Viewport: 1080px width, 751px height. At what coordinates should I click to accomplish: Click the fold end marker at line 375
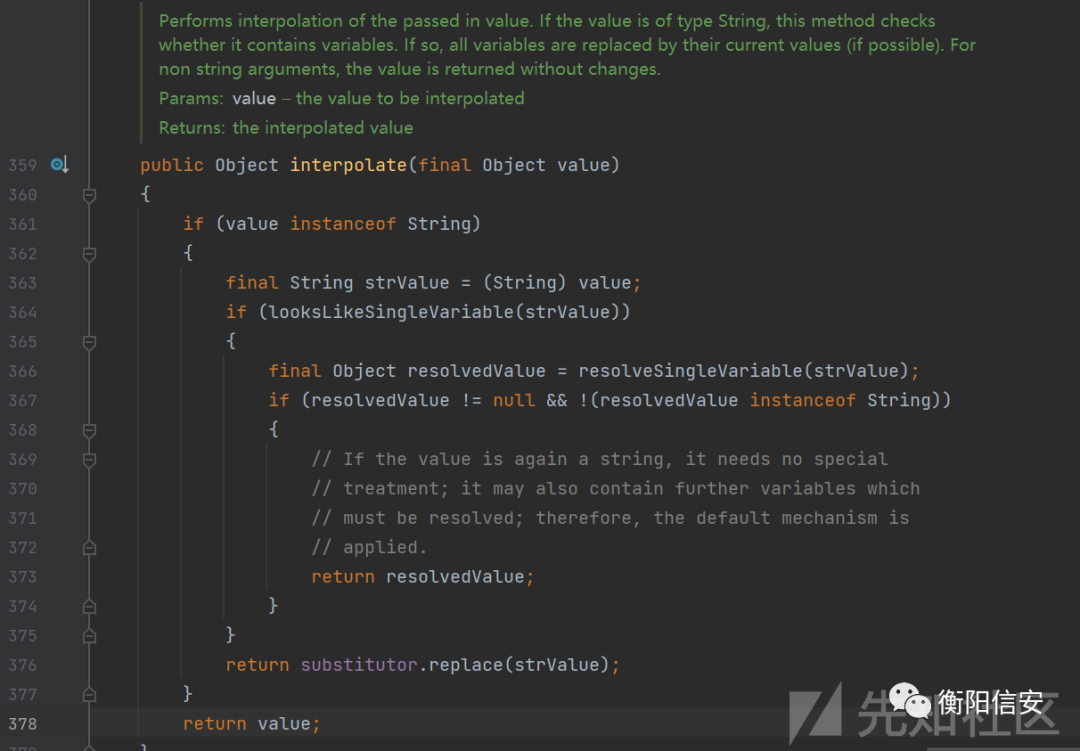coord(89,636)
